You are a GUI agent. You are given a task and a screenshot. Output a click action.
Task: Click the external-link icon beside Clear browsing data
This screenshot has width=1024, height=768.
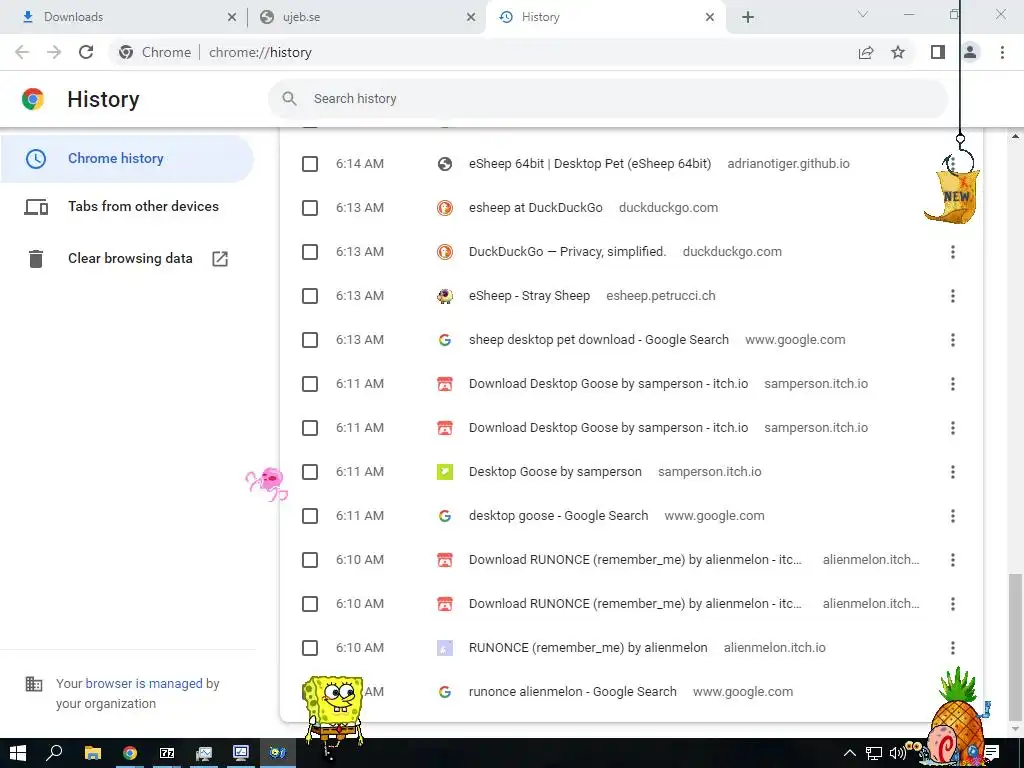coord(220,259)
